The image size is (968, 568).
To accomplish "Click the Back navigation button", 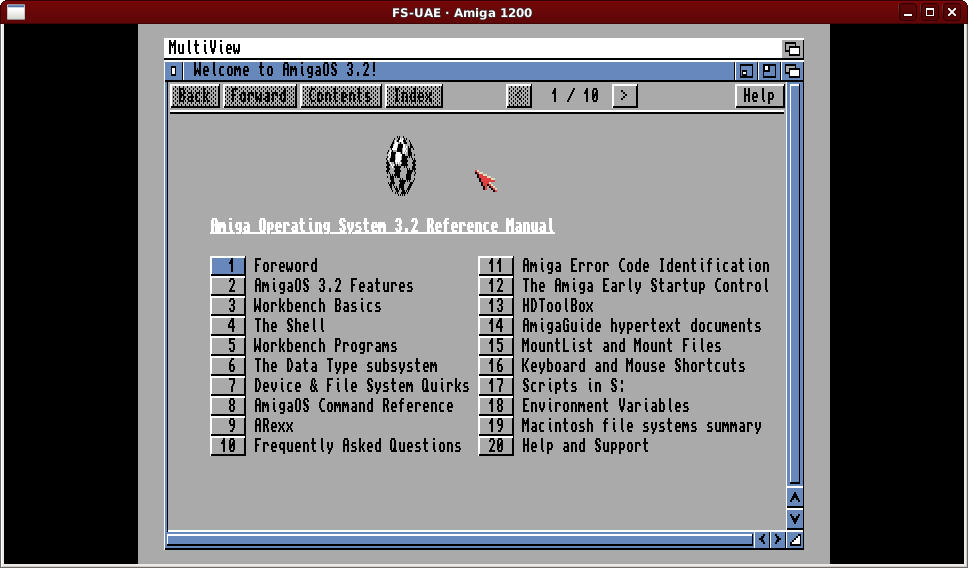I will coord(195,96).
